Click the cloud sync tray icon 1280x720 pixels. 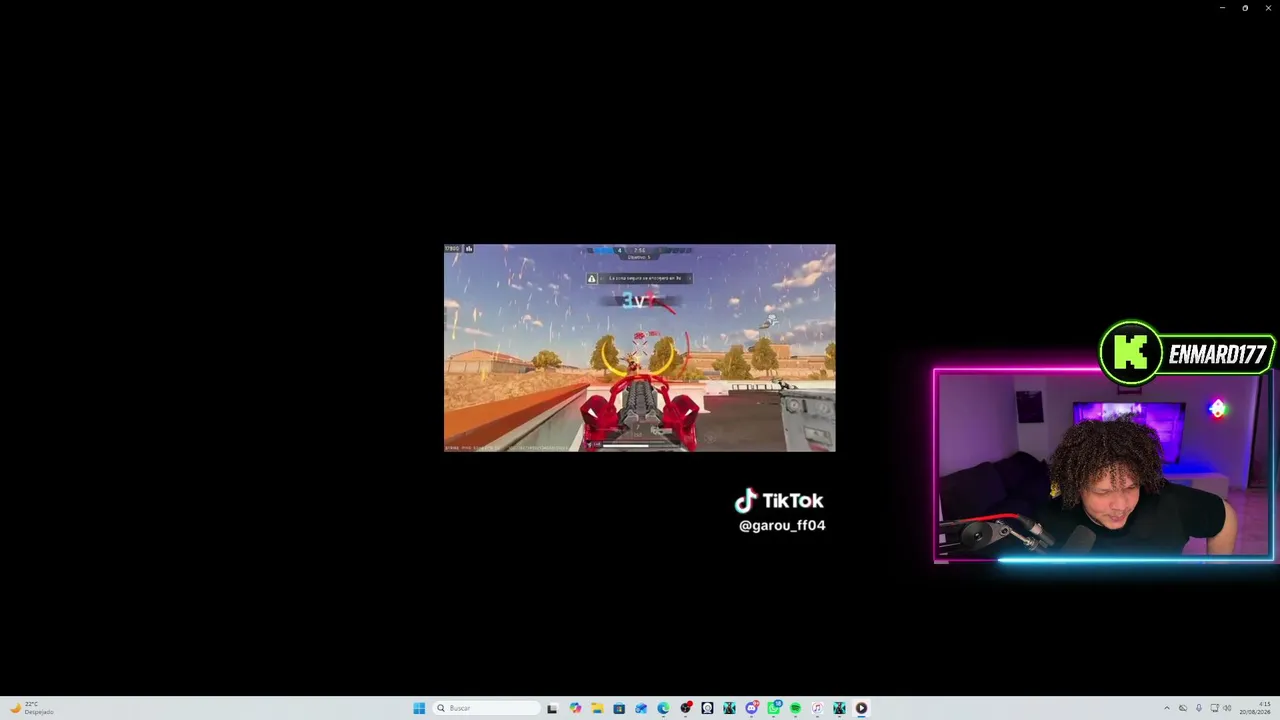pos(1183,708)
